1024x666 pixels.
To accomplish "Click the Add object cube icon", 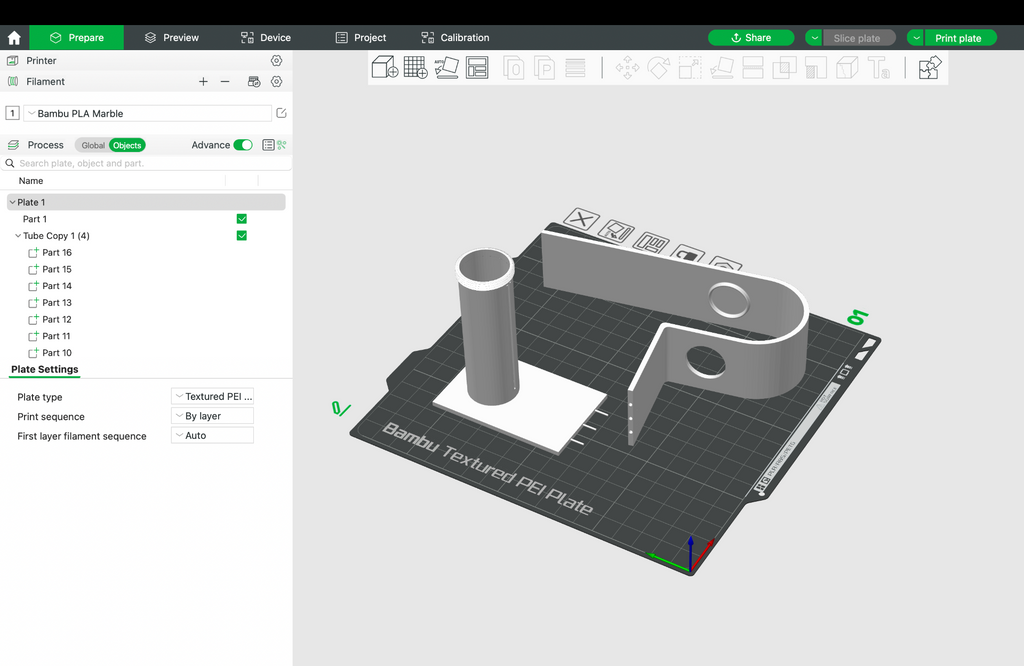I will (x=385, y=67).
